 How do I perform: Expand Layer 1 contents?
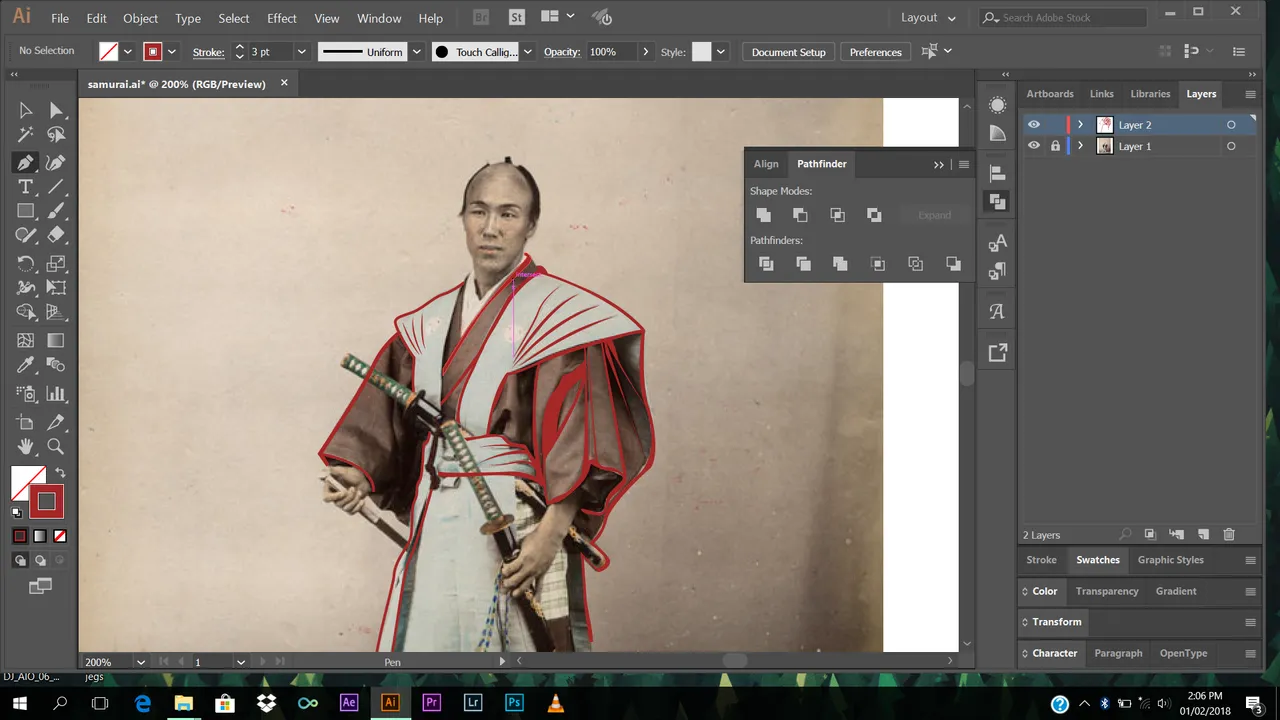click(x=1080, y=146)
